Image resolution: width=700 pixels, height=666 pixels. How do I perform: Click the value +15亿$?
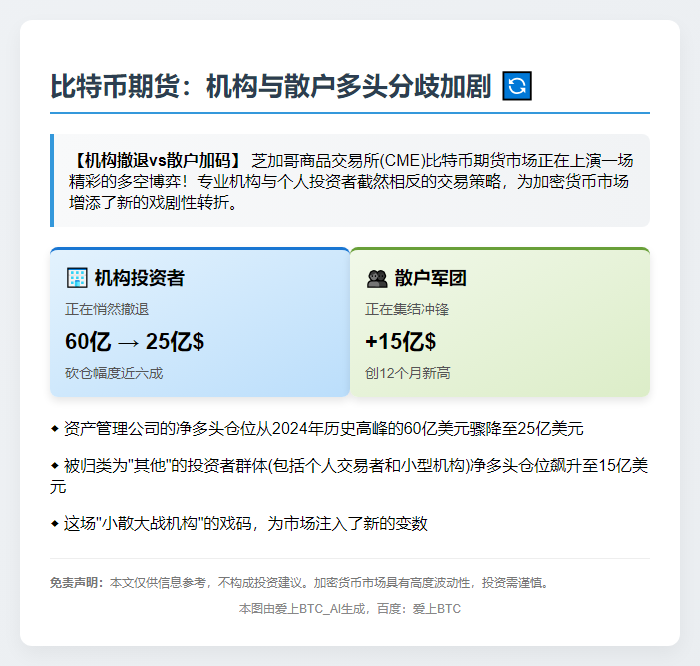400,341
